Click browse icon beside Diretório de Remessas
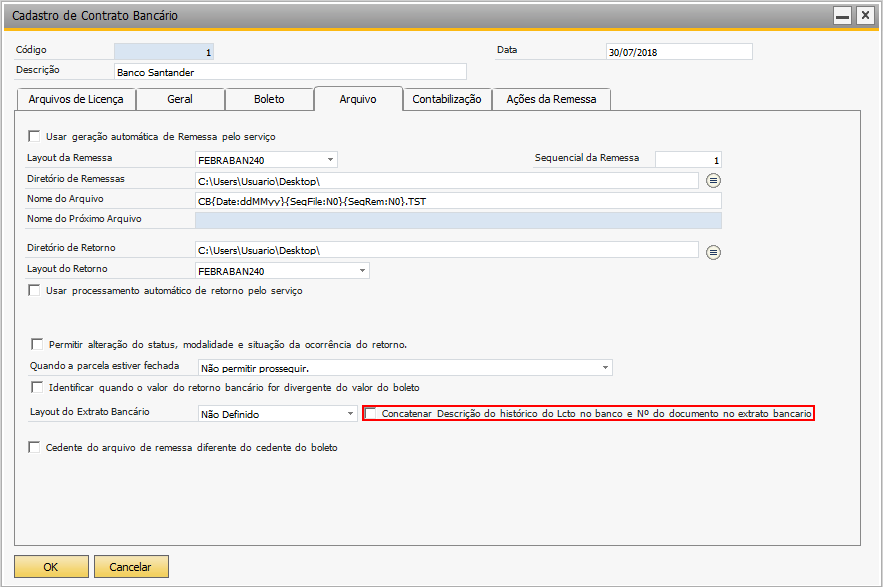Screen dimensions: 883x587 coord(713,181)
